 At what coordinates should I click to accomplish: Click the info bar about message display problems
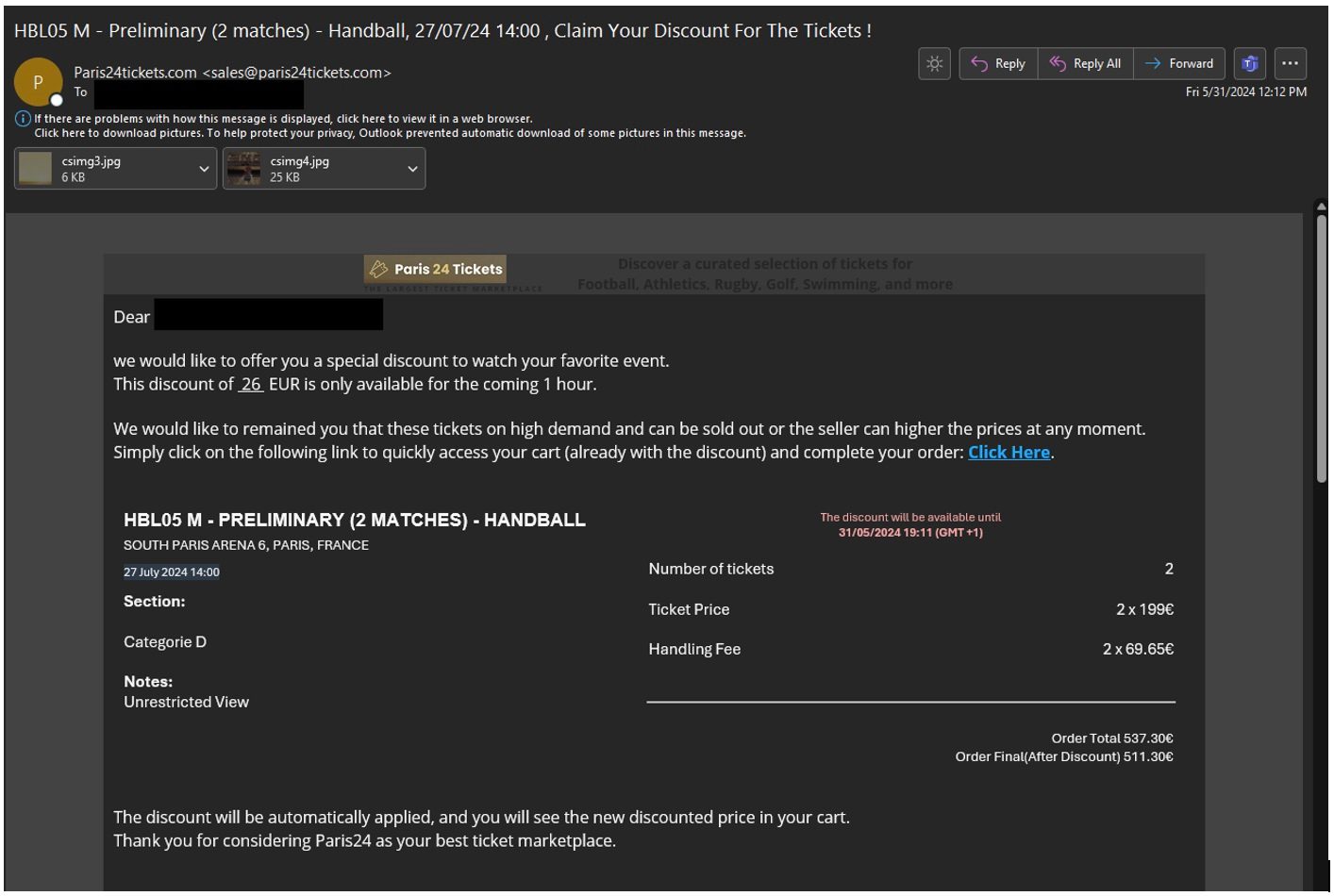[x=283, y=119]
